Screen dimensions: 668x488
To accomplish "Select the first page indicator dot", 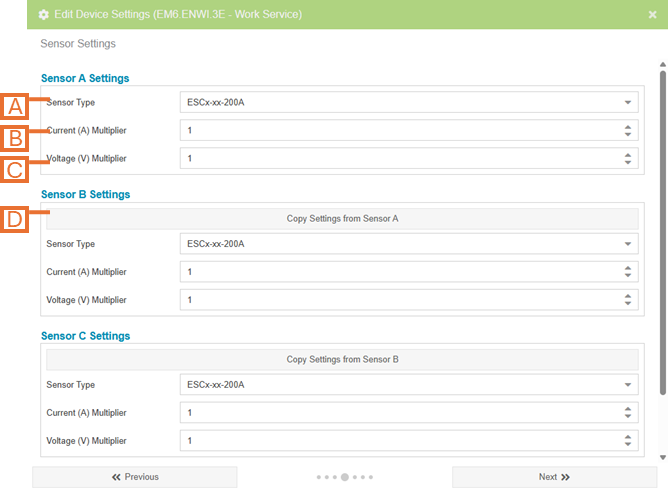I will [319, 477].
